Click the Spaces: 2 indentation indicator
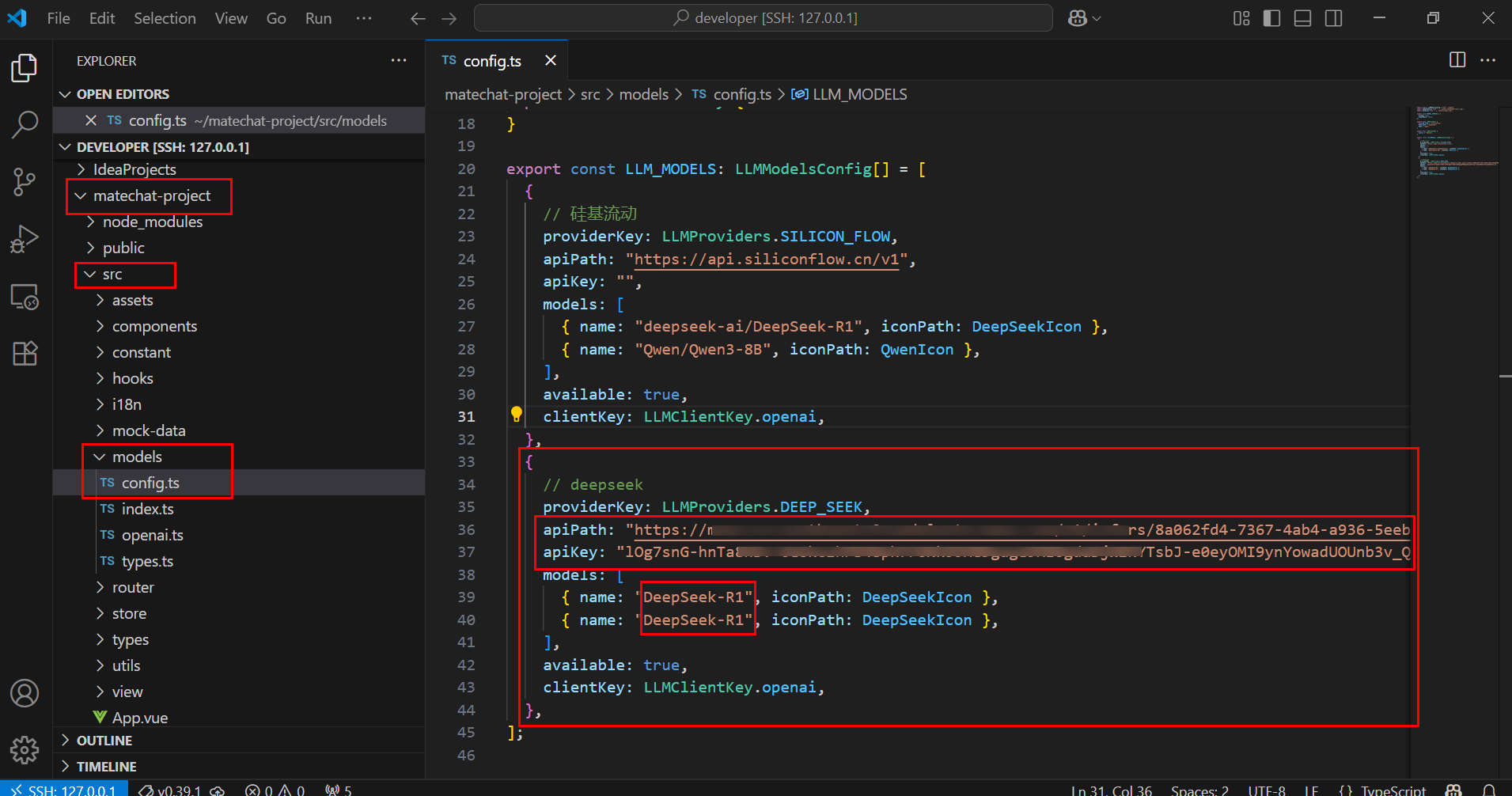 (1199, 790)
